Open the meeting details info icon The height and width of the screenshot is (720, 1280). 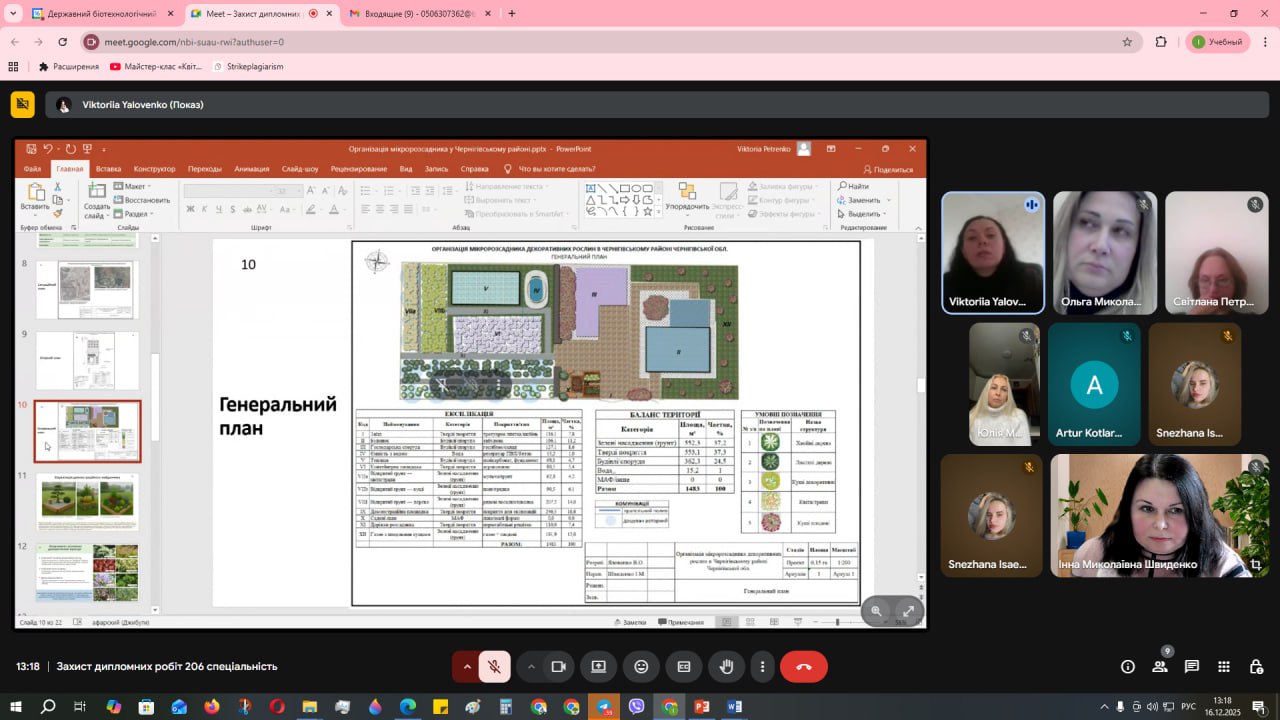coord(1128,666)
